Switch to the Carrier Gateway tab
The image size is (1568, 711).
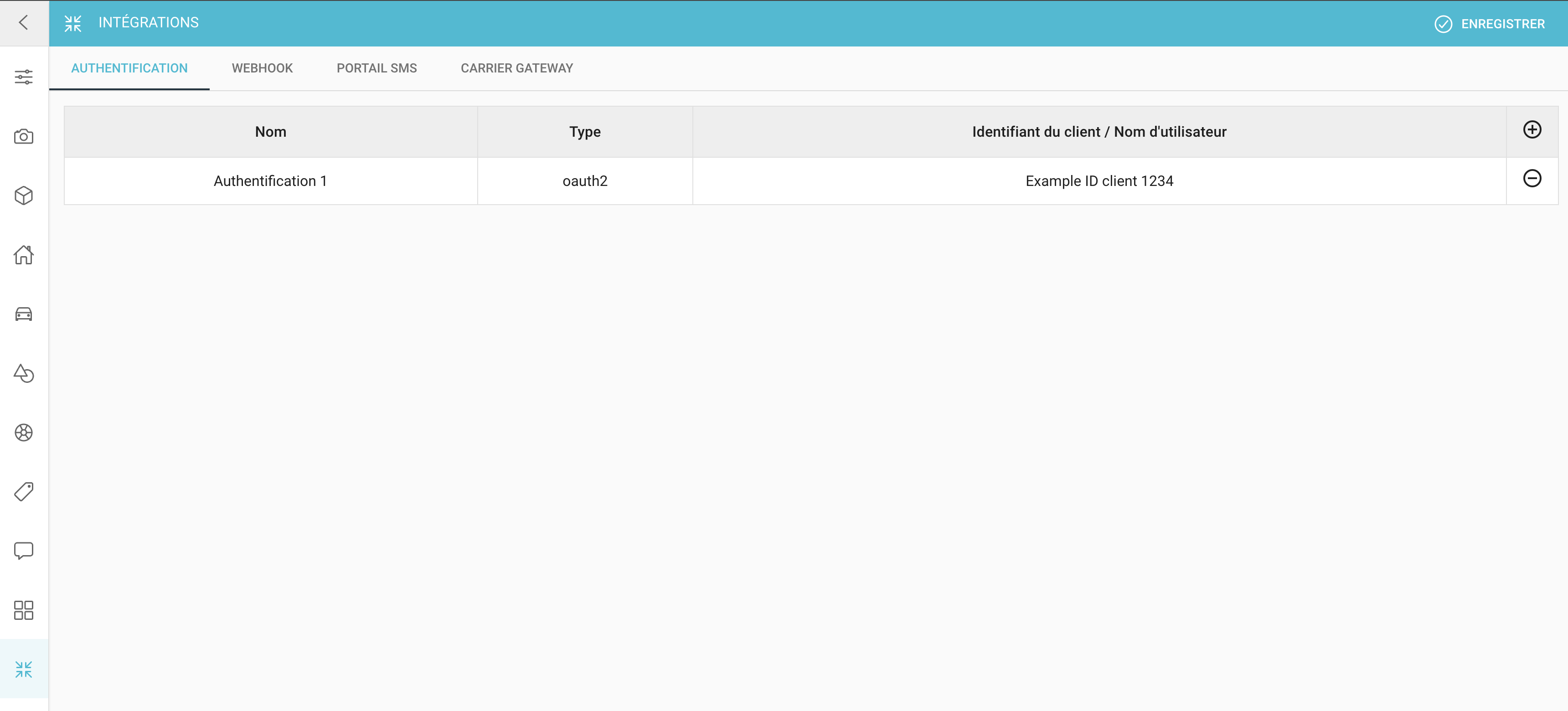click(517, 68)
